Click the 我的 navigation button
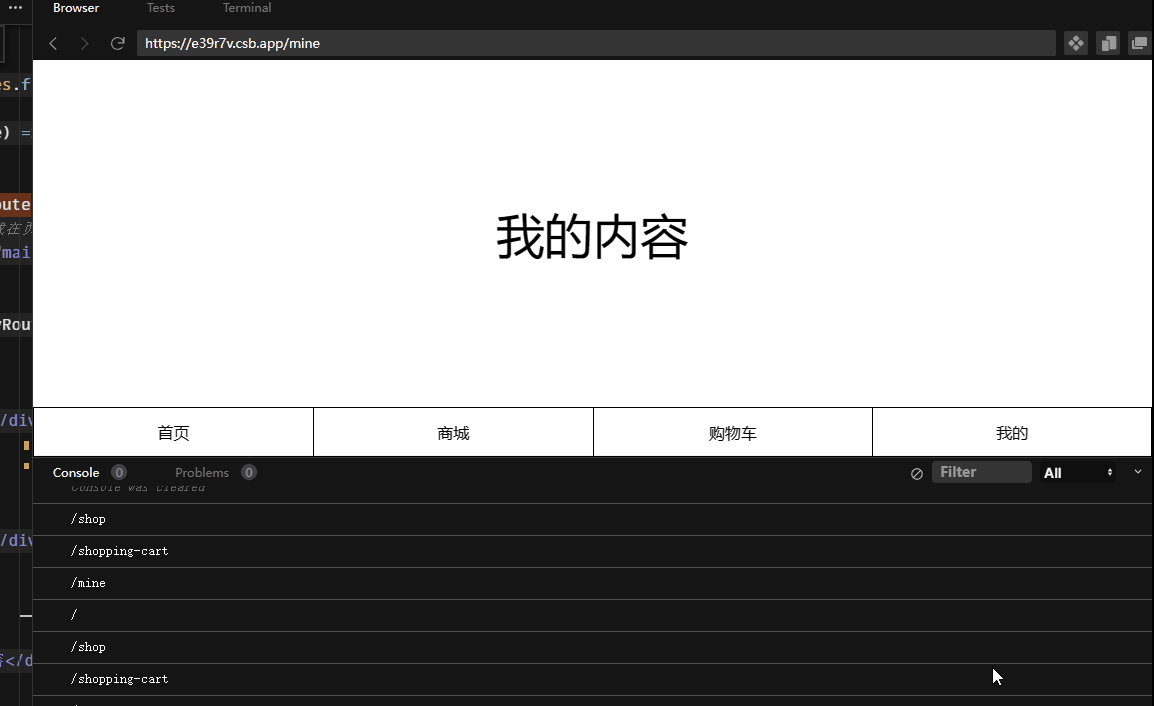1154x706 pixels. pos(1012,433)
